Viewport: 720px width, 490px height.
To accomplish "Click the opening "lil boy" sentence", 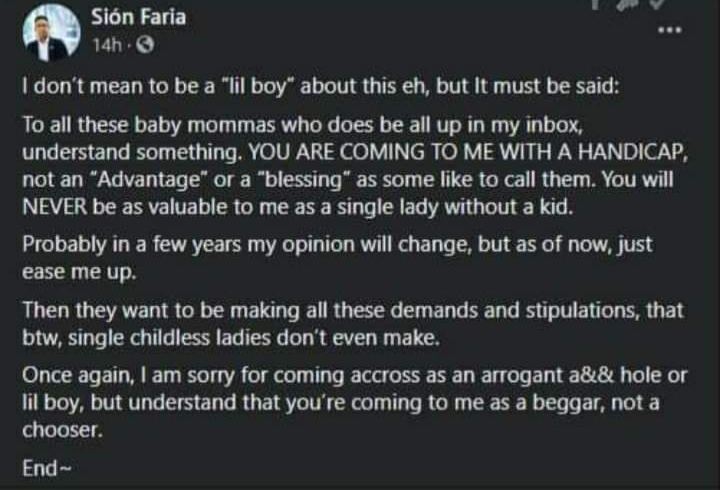I will click(x=320, y=87).
